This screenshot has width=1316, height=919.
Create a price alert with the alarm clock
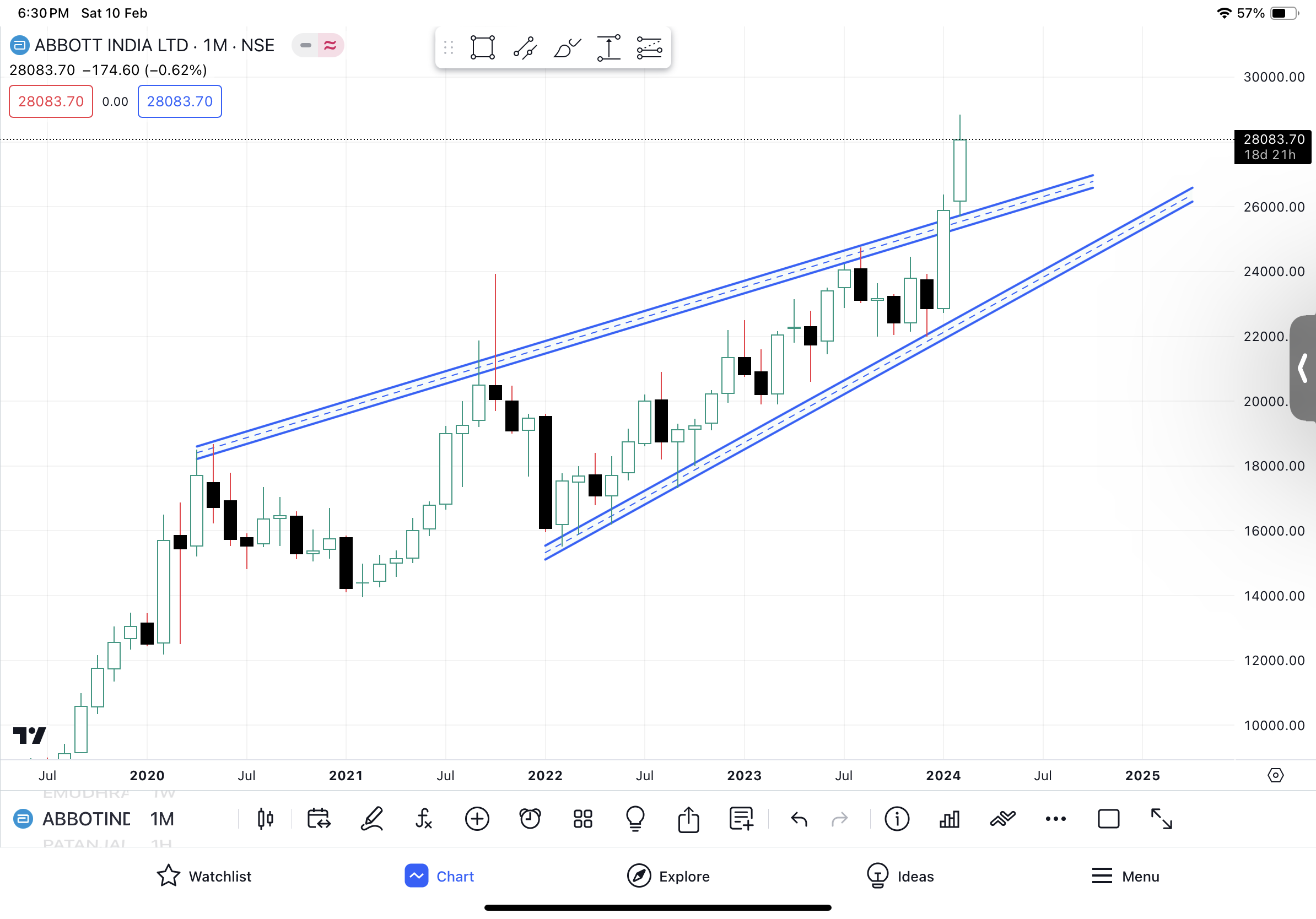pyautogui.click(x=530, y=819)
